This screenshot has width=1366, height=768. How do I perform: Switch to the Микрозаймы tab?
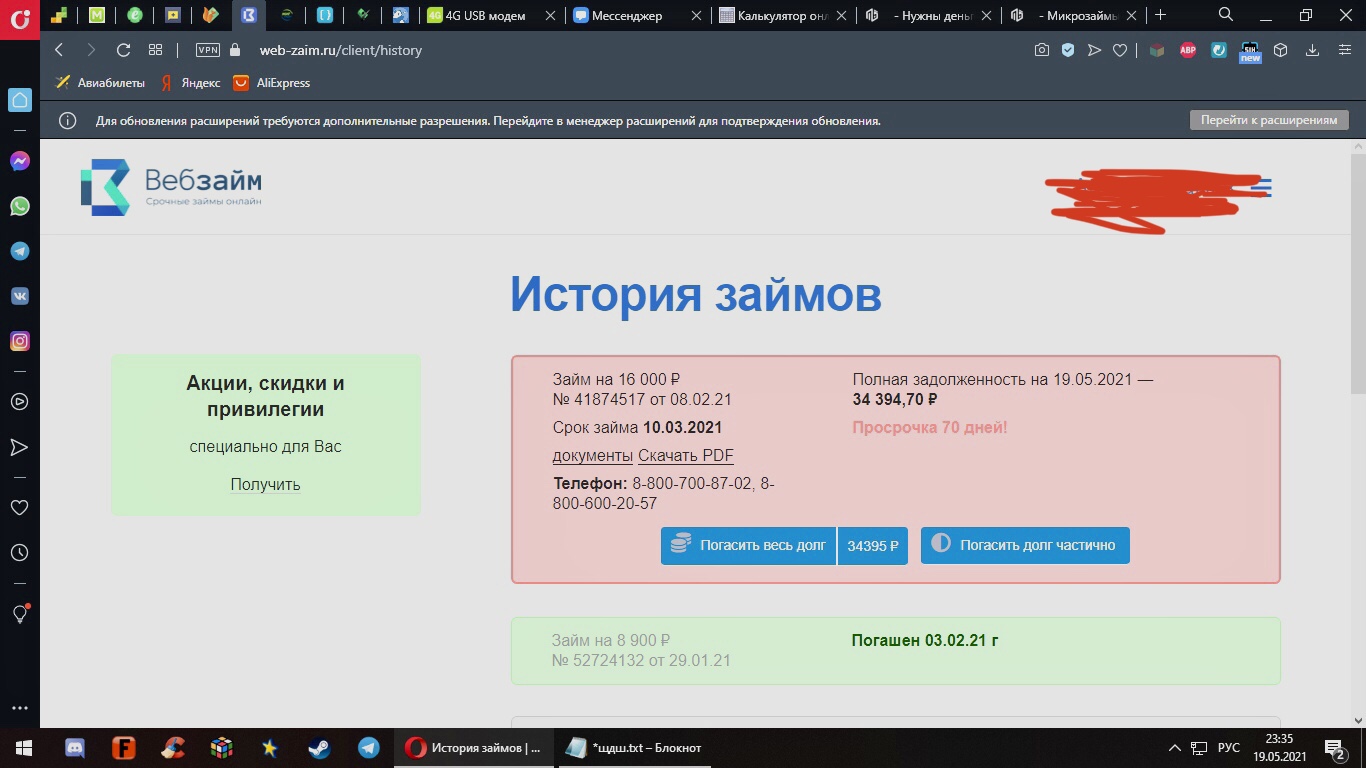click(1075, 15)
